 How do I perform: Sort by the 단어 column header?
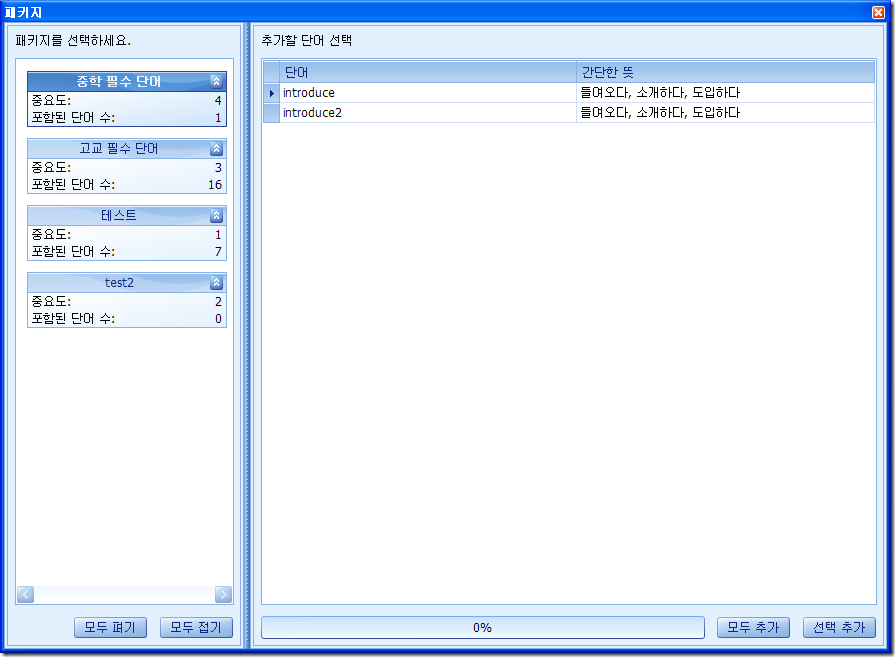click(428, 72)
